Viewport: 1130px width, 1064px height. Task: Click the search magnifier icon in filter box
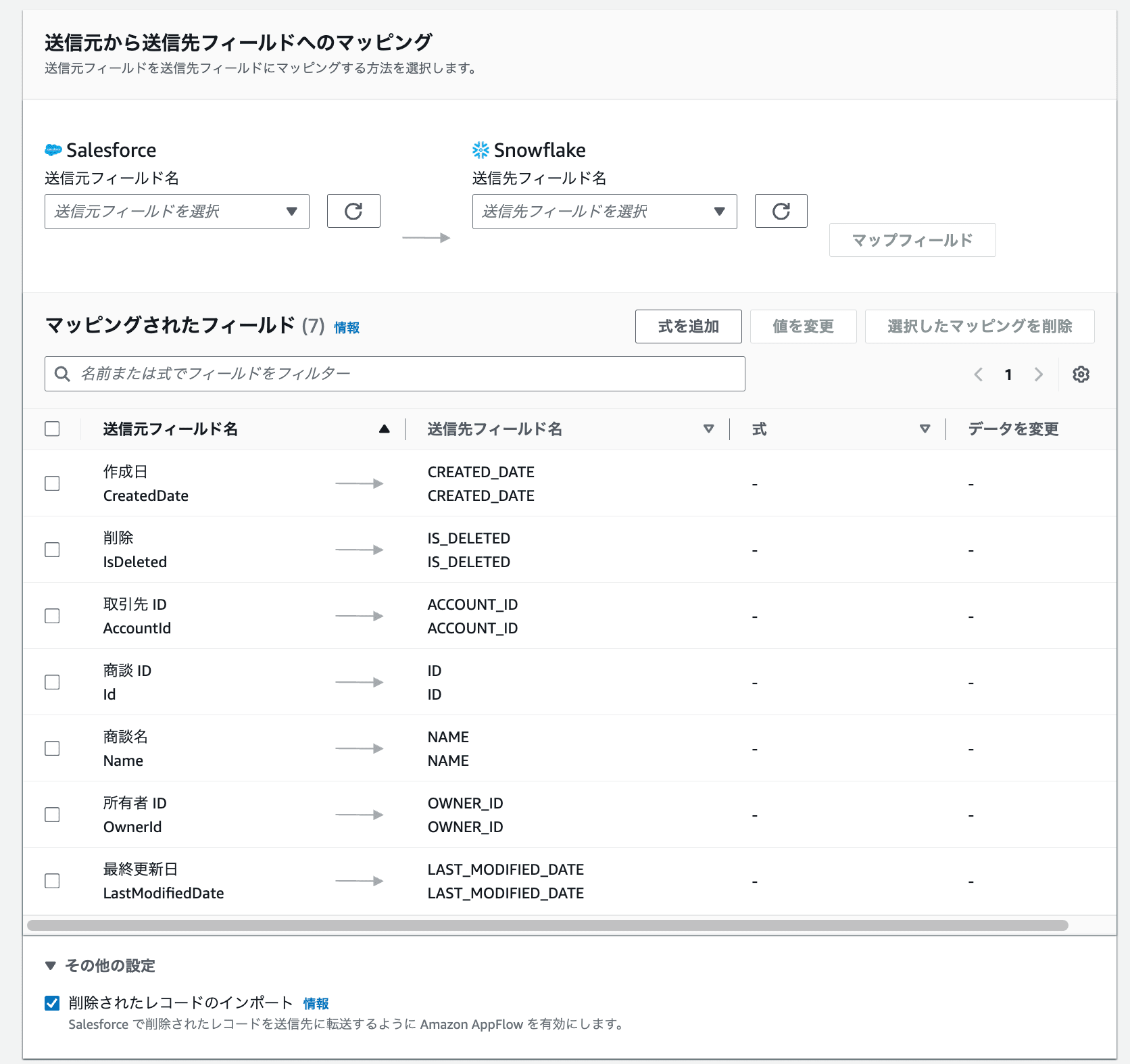click(62, 374)
